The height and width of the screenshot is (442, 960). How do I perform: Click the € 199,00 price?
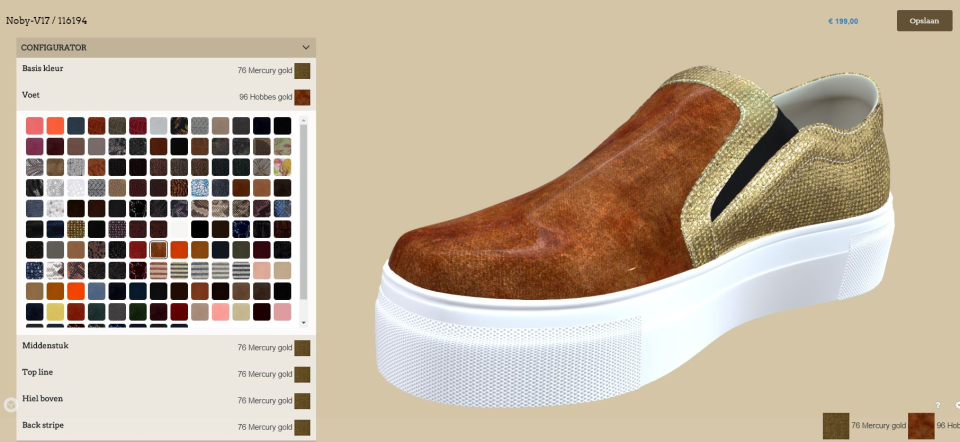[x=843, y=21]
